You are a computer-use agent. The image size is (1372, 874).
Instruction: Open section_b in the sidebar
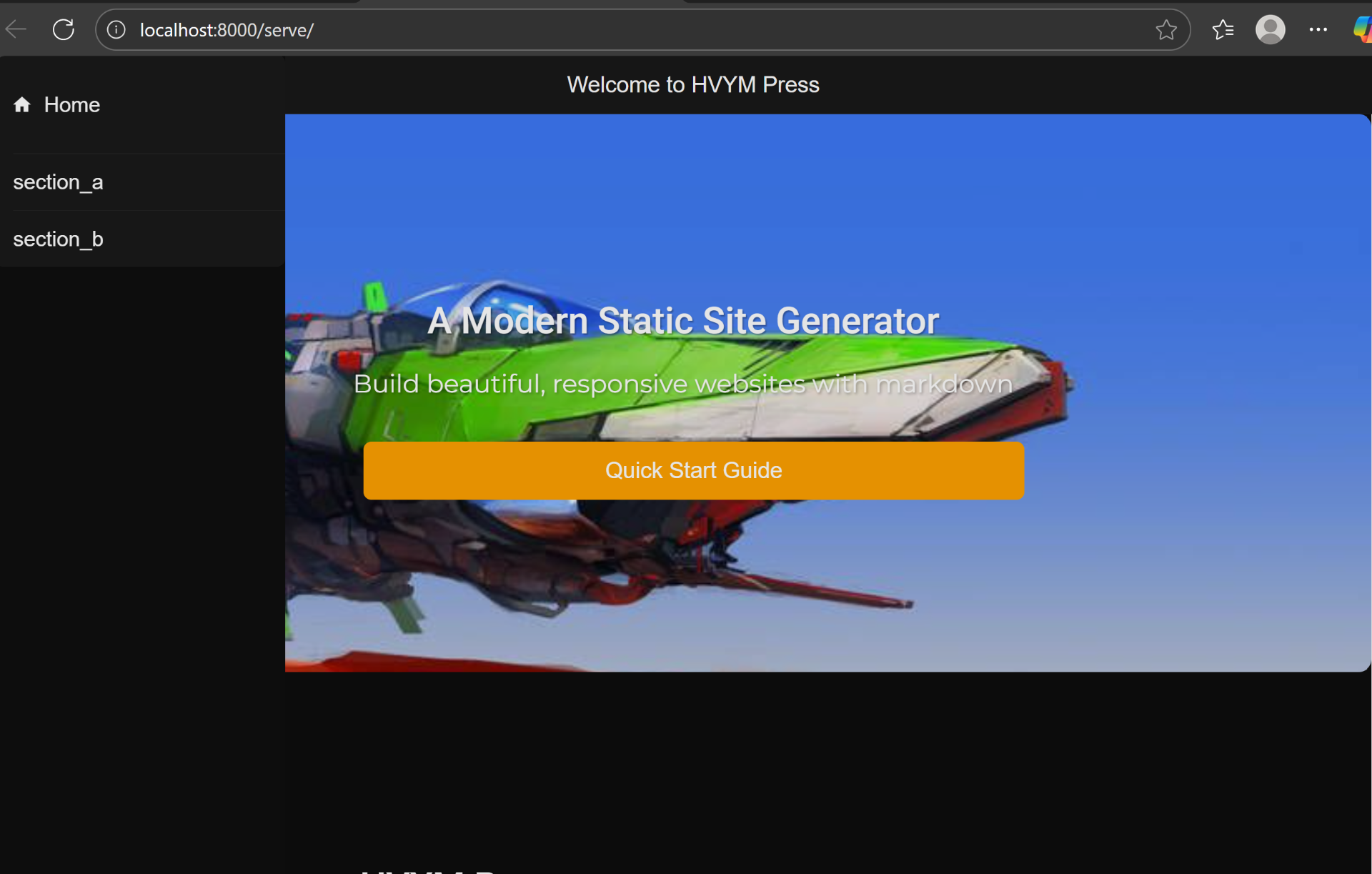pyautogui.click(x=58, y=239)
